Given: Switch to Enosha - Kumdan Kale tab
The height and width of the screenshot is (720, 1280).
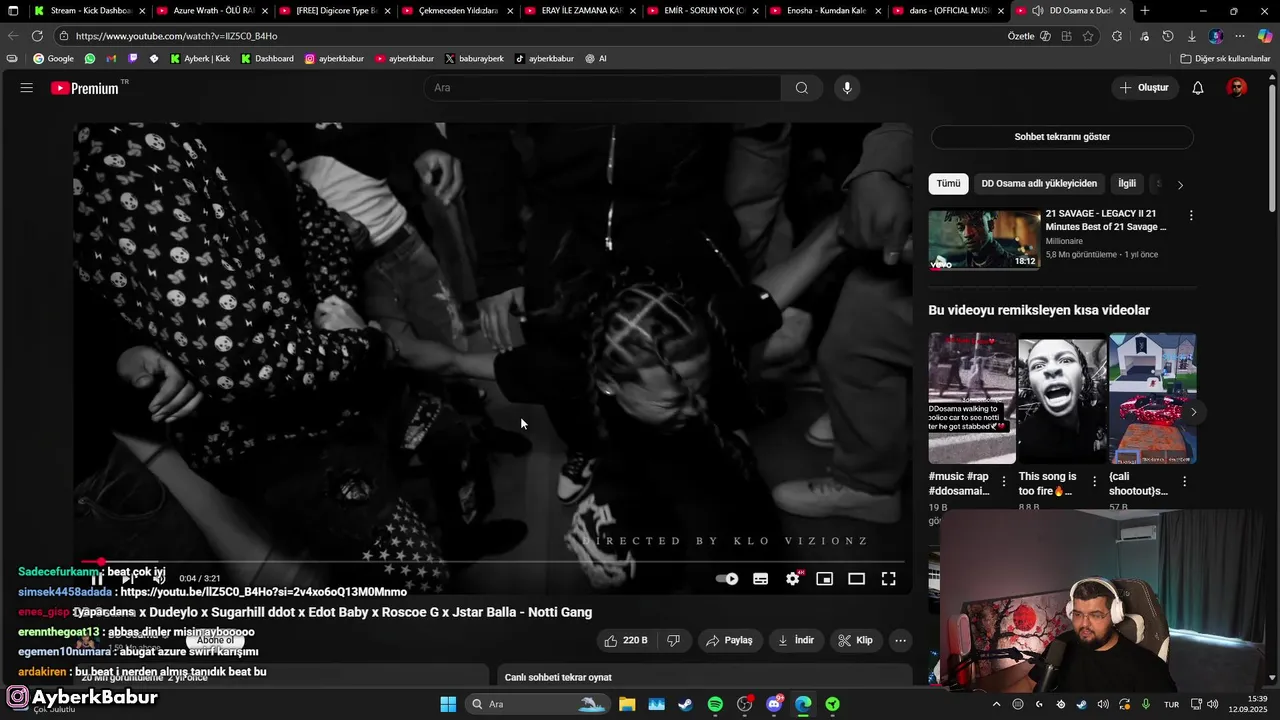Looking at the screenshot, I should pyautogui.click(x=825, y=11).
